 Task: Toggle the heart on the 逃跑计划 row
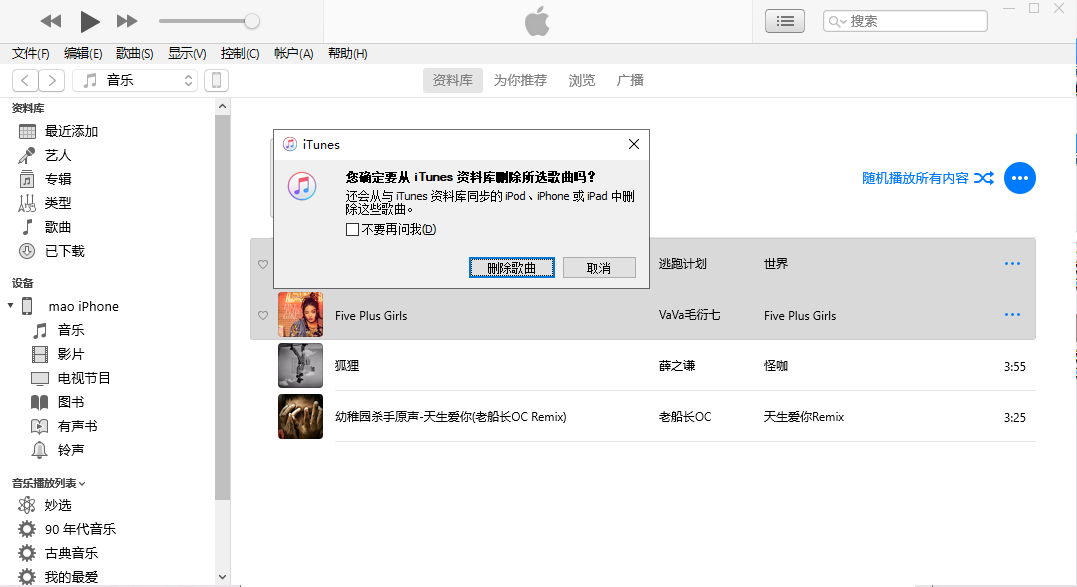tap(263, 264)
